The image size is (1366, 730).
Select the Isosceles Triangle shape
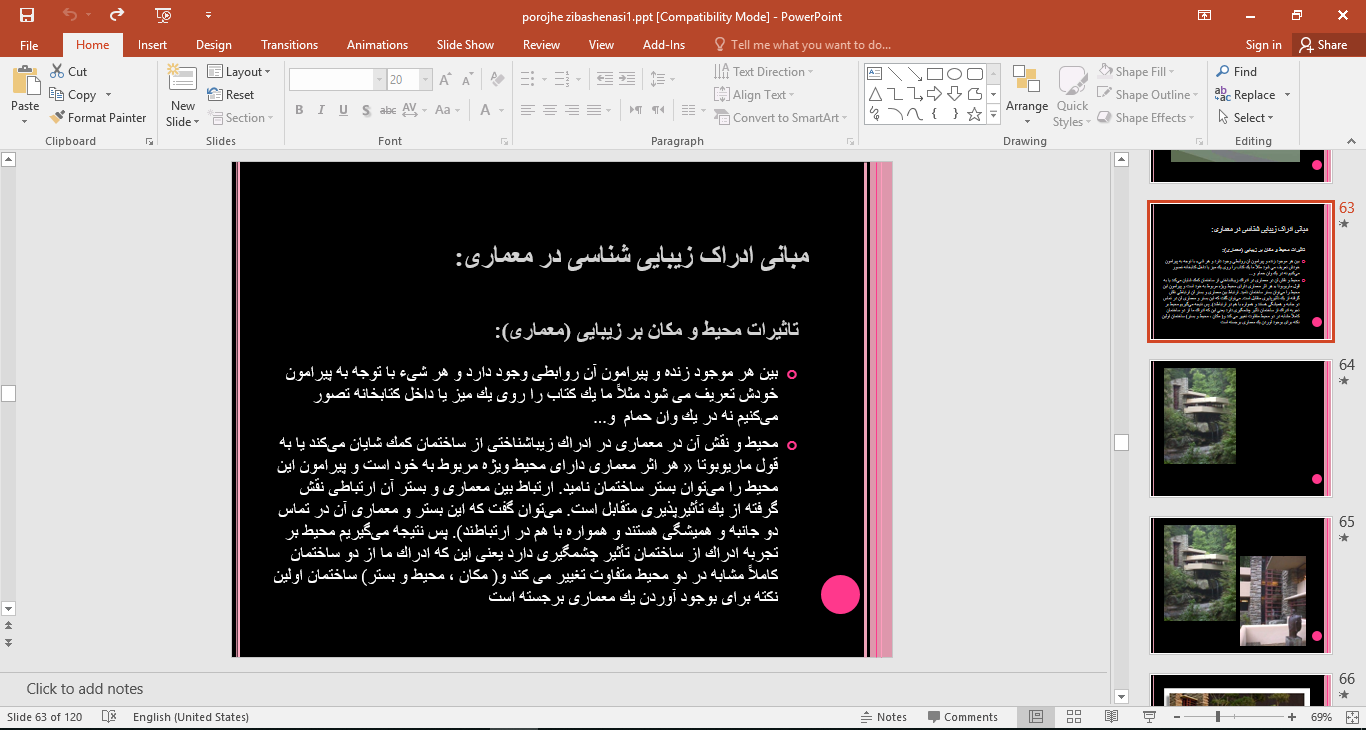pyautogui.click(x=874, y=94)
